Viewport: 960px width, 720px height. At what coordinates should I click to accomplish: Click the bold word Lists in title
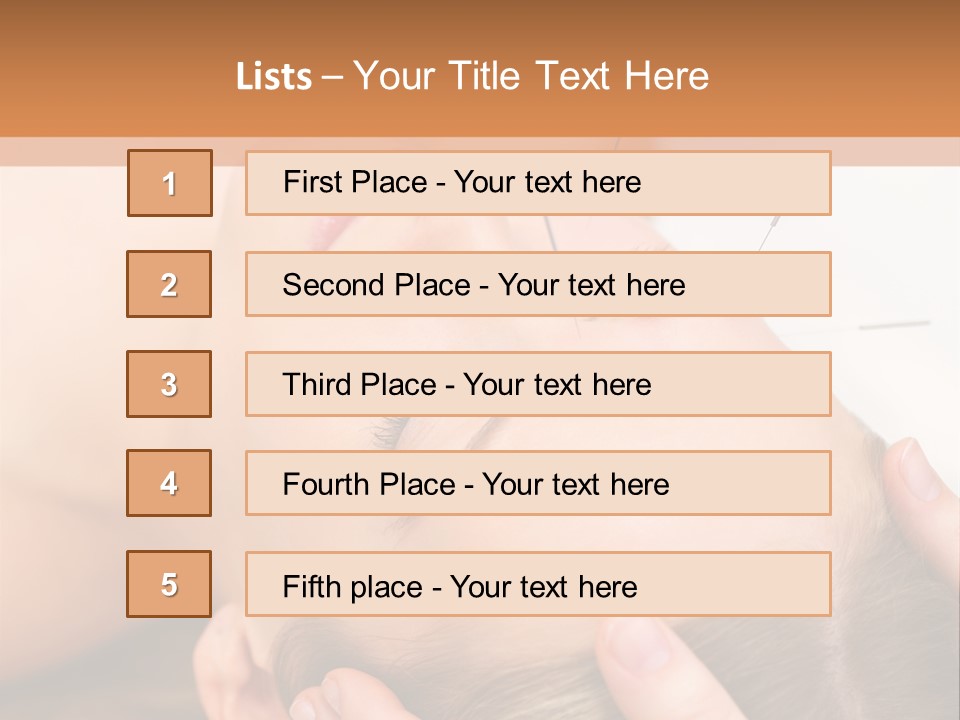pos(274,77)
